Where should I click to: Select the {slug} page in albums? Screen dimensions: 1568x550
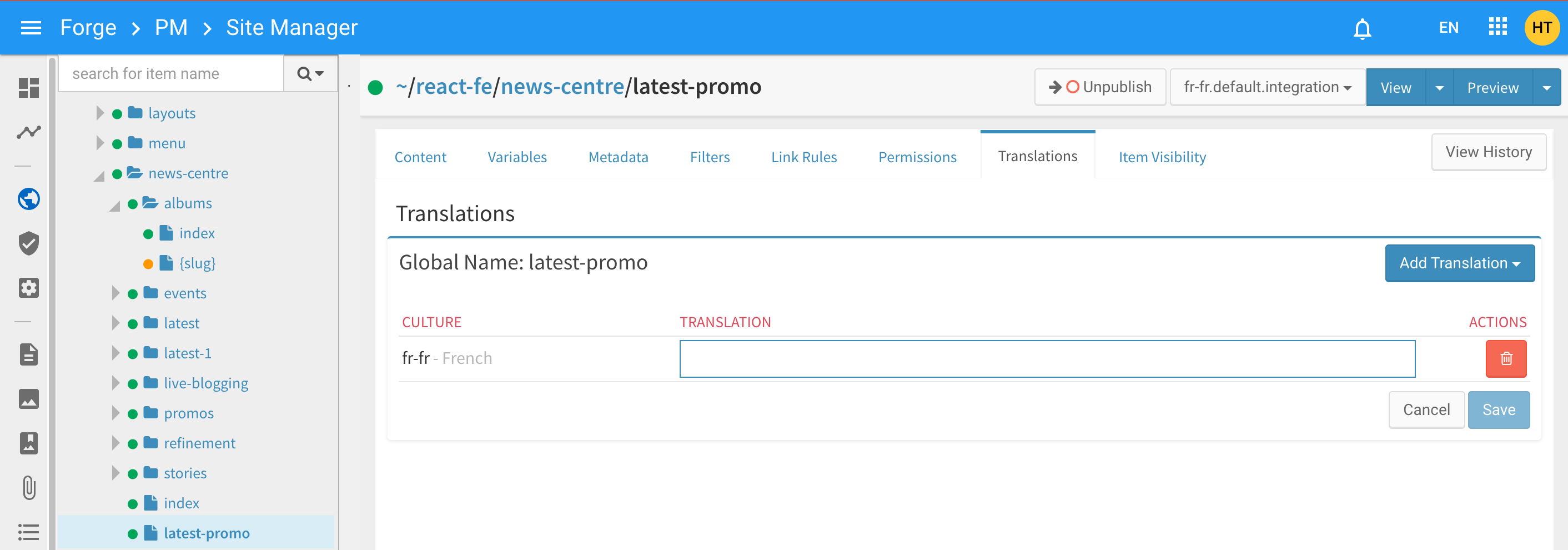pos(197,263)
